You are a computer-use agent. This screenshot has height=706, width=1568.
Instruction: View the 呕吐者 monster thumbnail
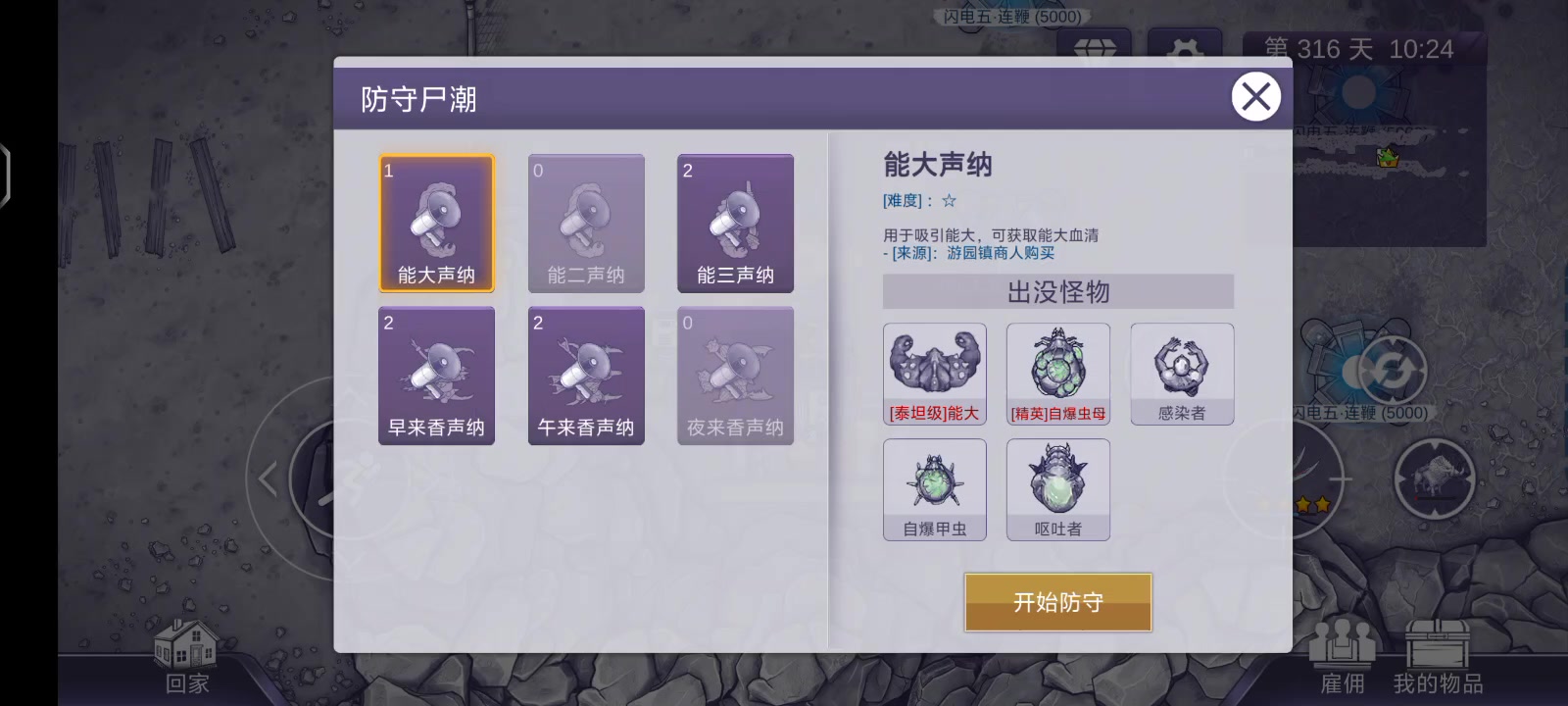[1058, 489]
